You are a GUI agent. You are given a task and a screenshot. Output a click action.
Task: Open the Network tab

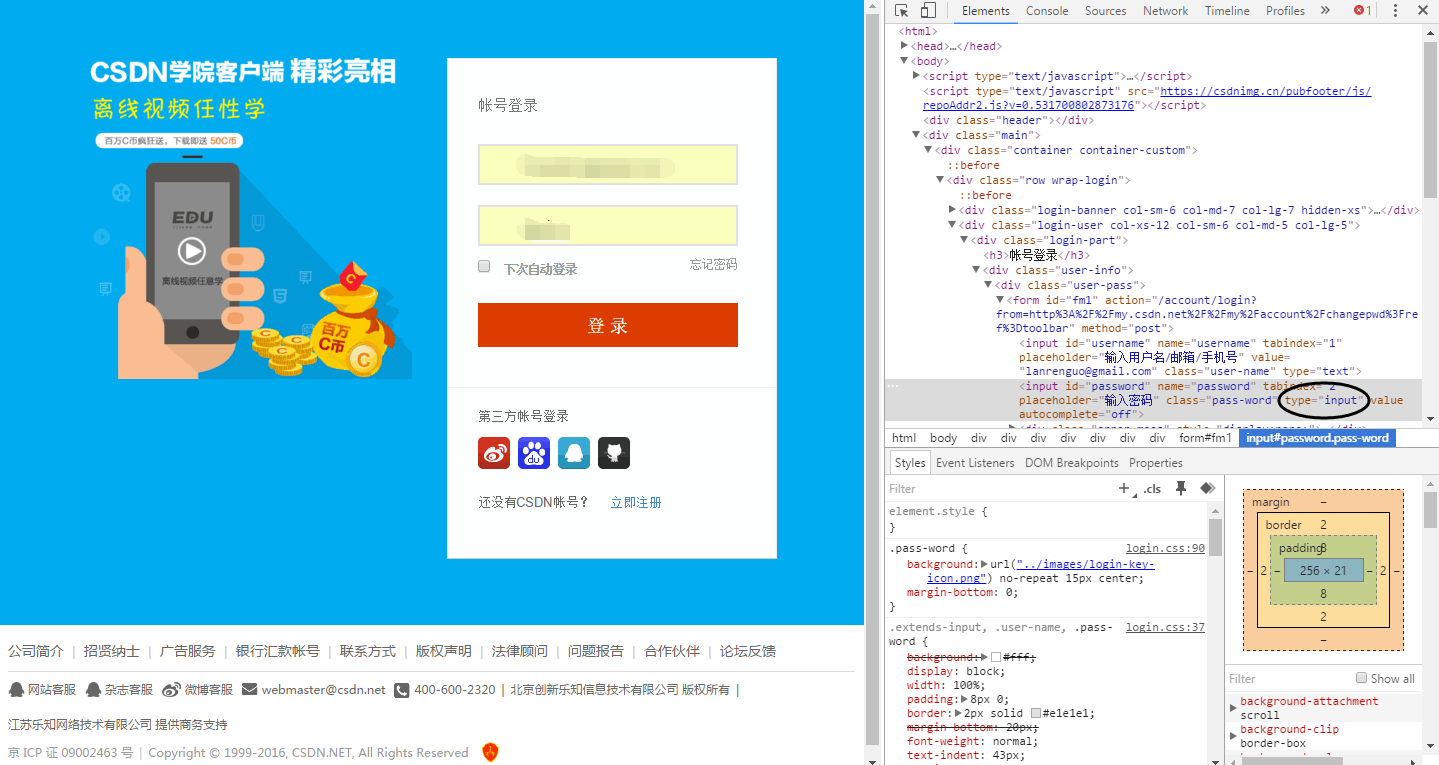click(x=1165, y=11)
